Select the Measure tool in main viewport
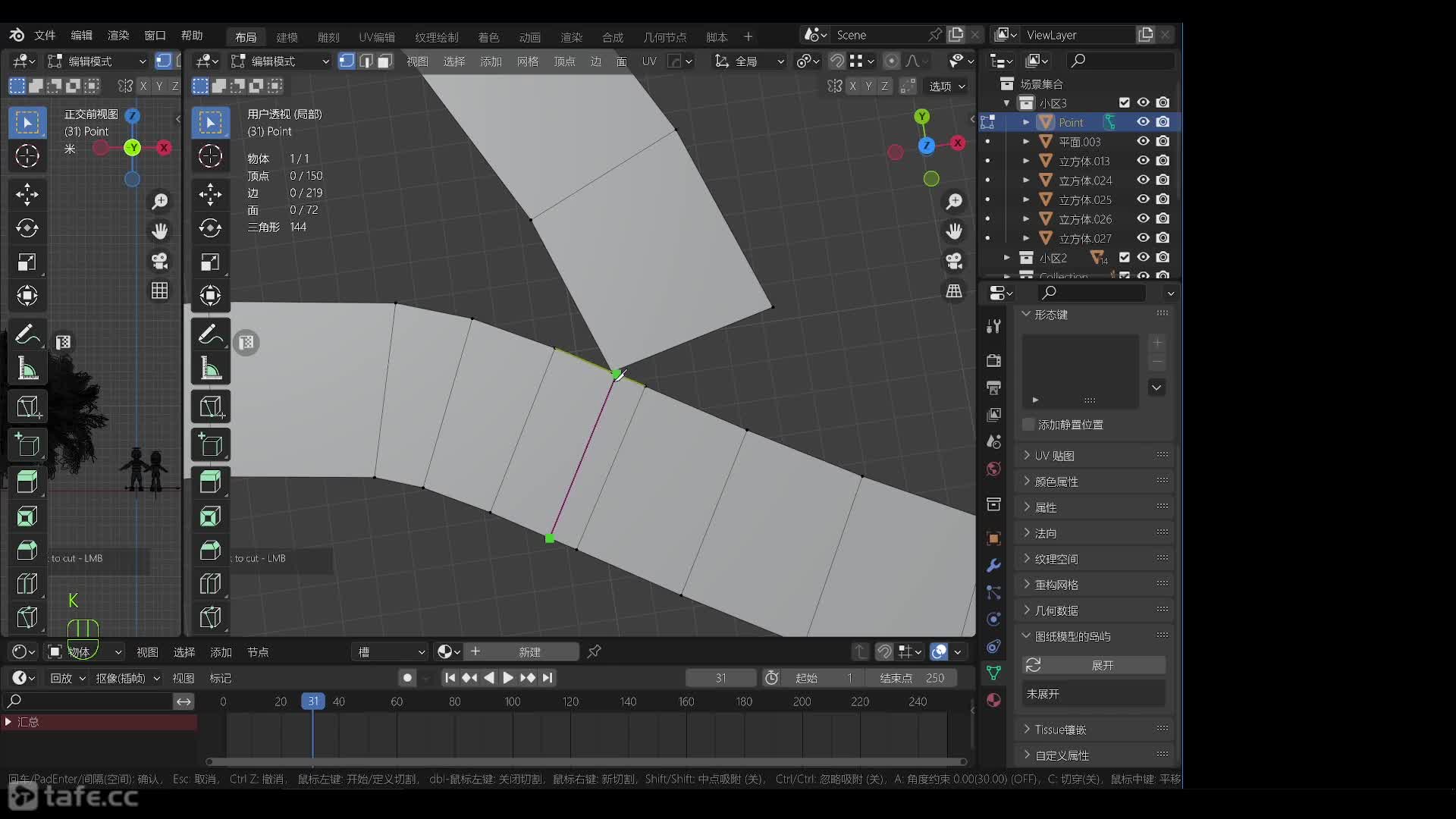 [x=210, y=369]
